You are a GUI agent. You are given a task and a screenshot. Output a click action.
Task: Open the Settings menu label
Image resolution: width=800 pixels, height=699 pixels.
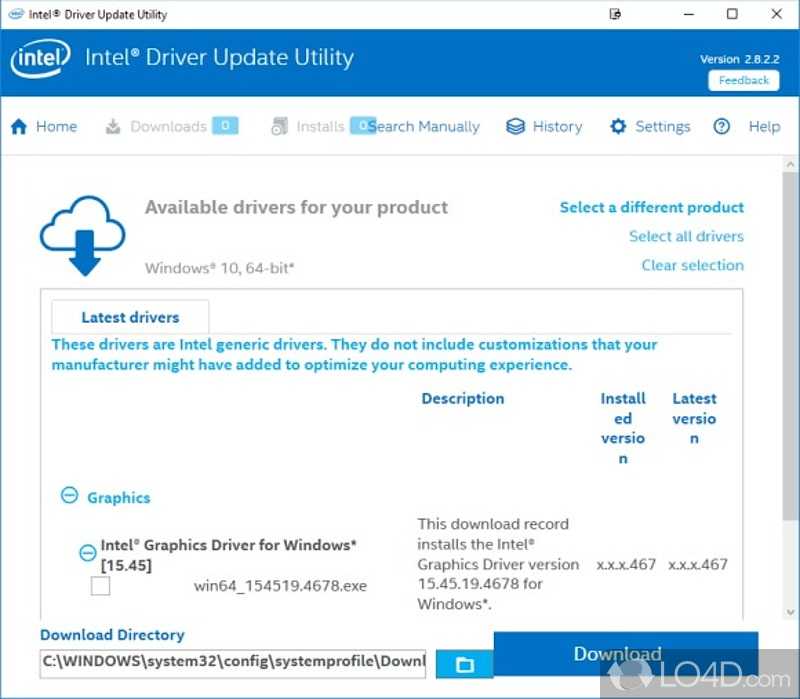(663, 127)
